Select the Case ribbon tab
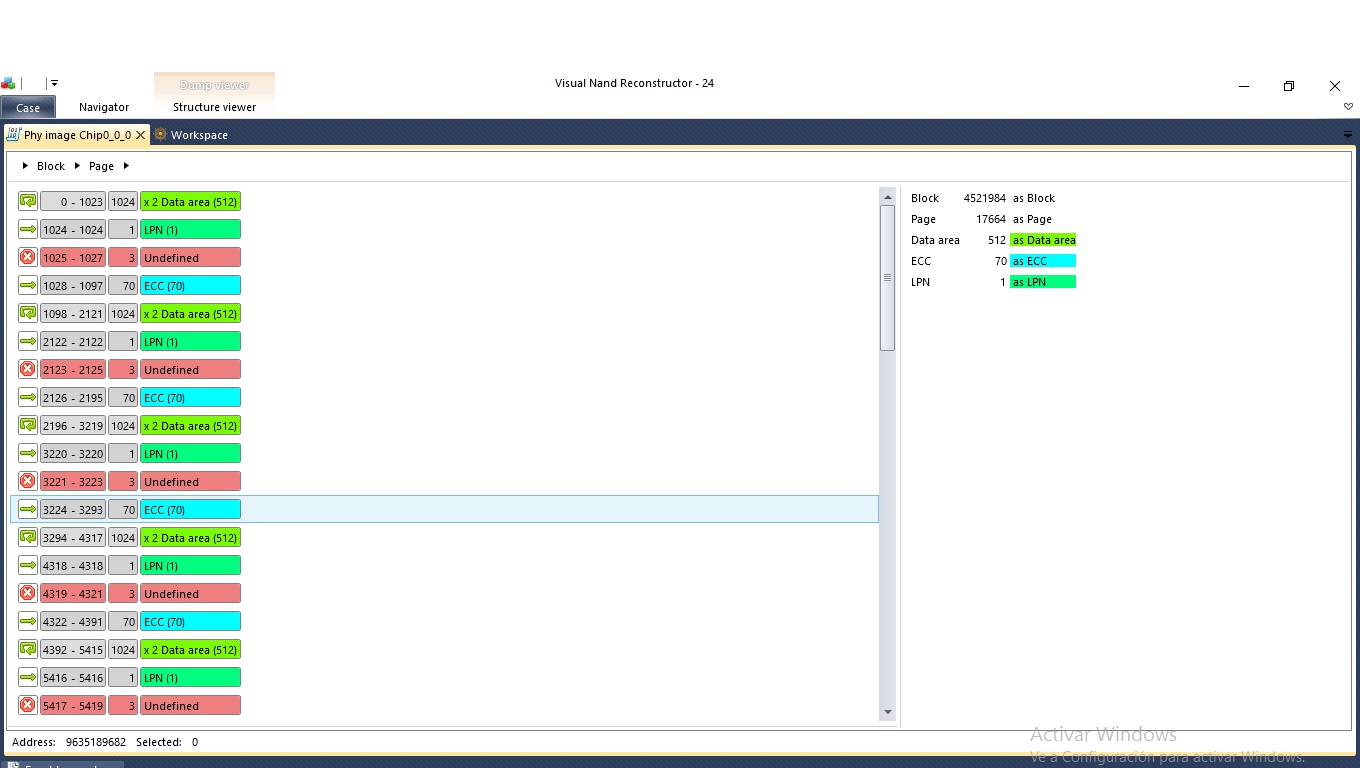 pyautogui.click(x=28, y=107)
